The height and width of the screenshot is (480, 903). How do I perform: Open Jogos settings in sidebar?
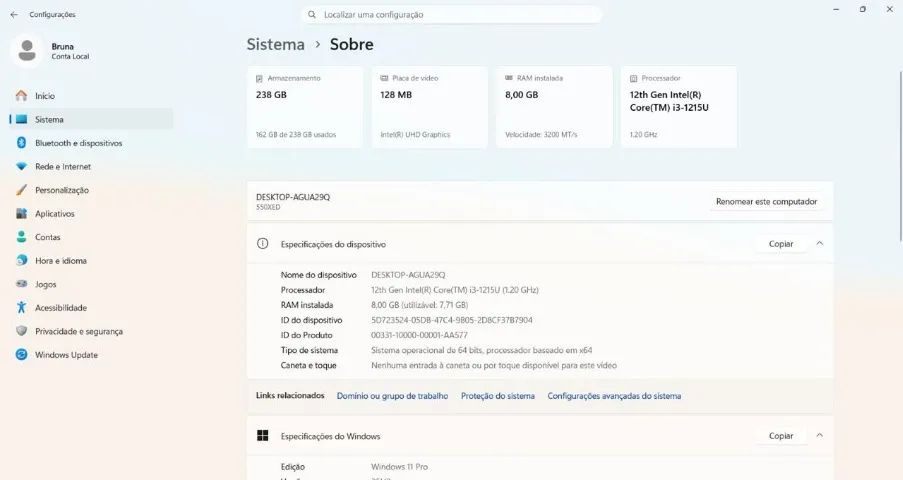point(91,284)
